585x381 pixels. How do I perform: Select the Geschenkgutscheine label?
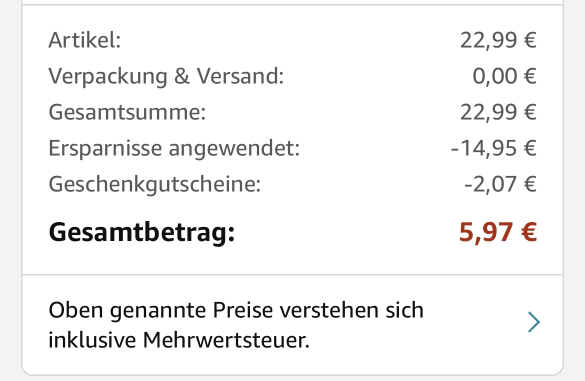click(x=154, y=184)
